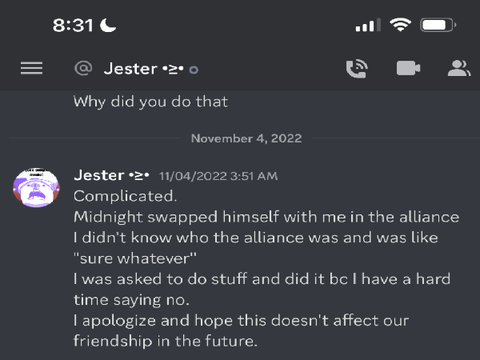Tap the "Midnight swapped himself" message line

pyautogui.click(x=266, y=217)
